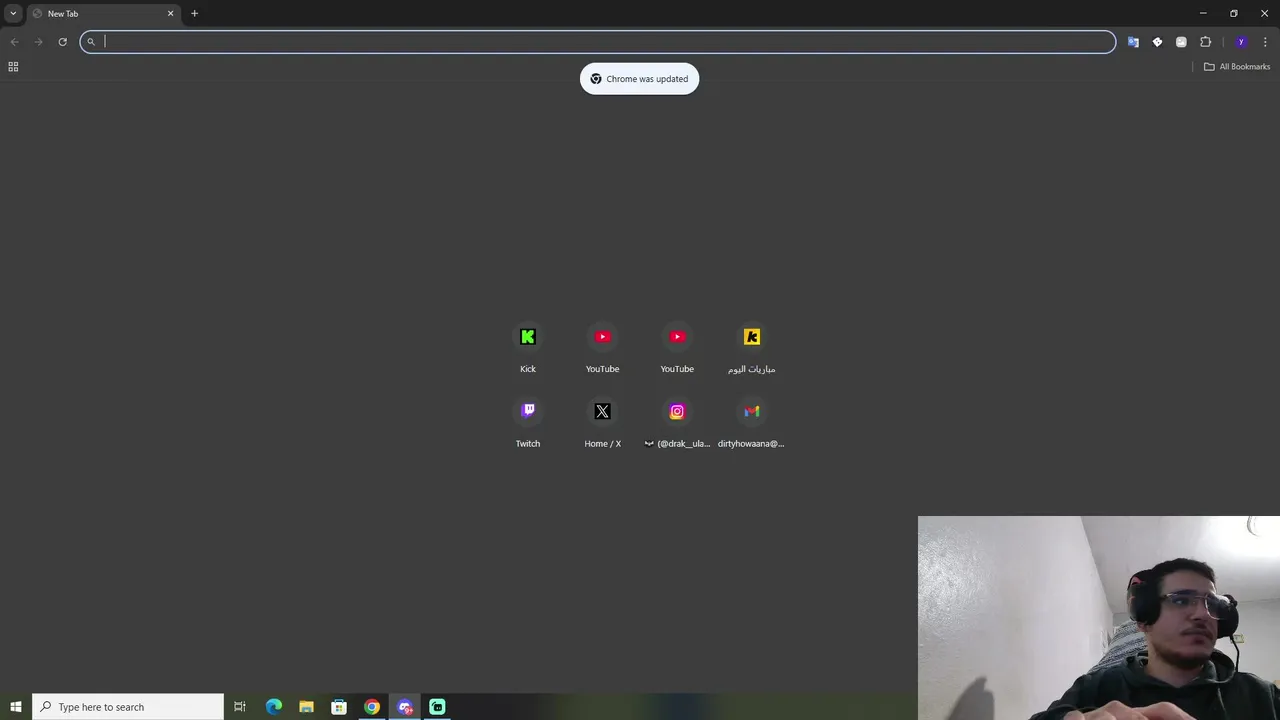Open the Windows Start menu
This screenshot has height=720, width=1280.
16,707
